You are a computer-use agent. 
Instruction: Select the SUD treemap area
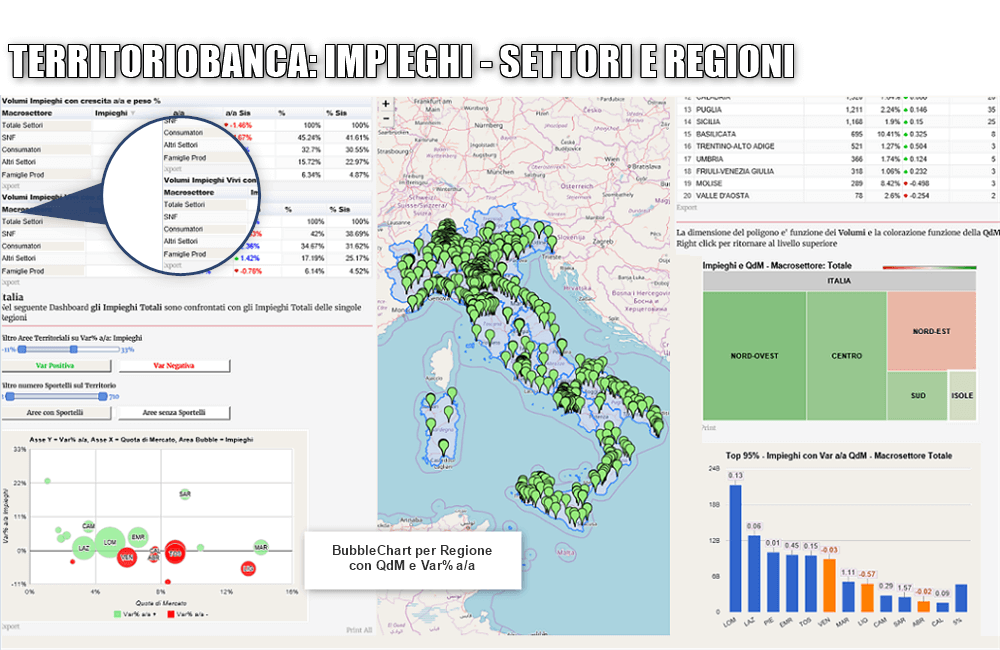pyautogui.click(x=918, y=395)
